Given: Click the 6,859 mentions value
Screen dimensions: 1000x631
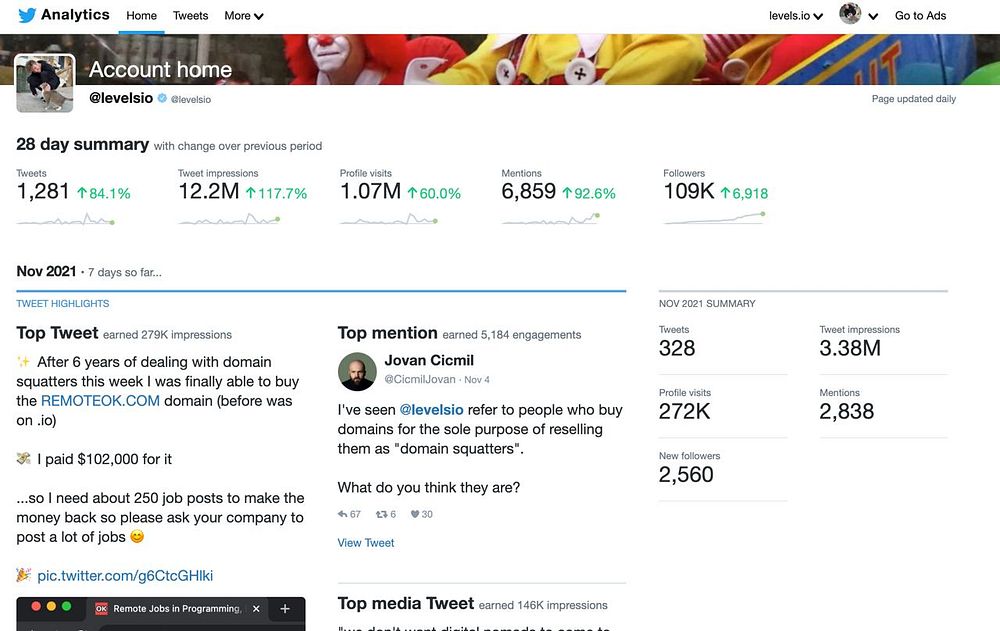Looking at the screenshot, I should (x=529, y=191).
